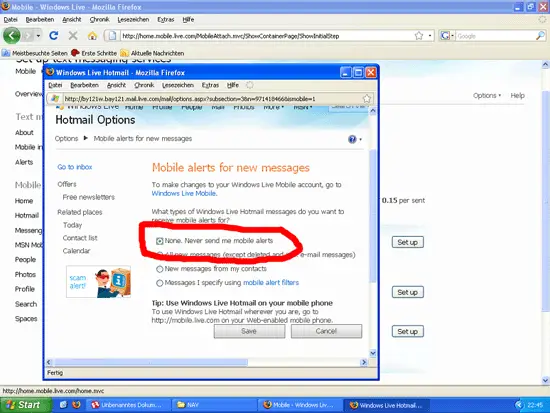Open the back/forward history dropdown arrow

tap(38, 35)
